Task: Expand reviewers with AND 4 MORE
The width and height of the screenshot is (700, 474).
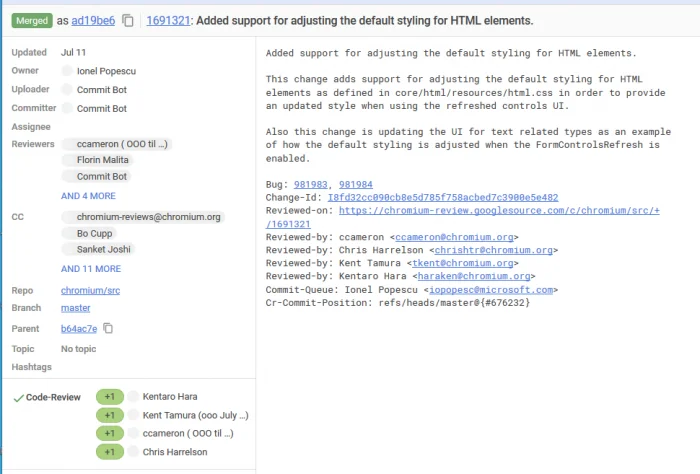Action: pos(88,196)
